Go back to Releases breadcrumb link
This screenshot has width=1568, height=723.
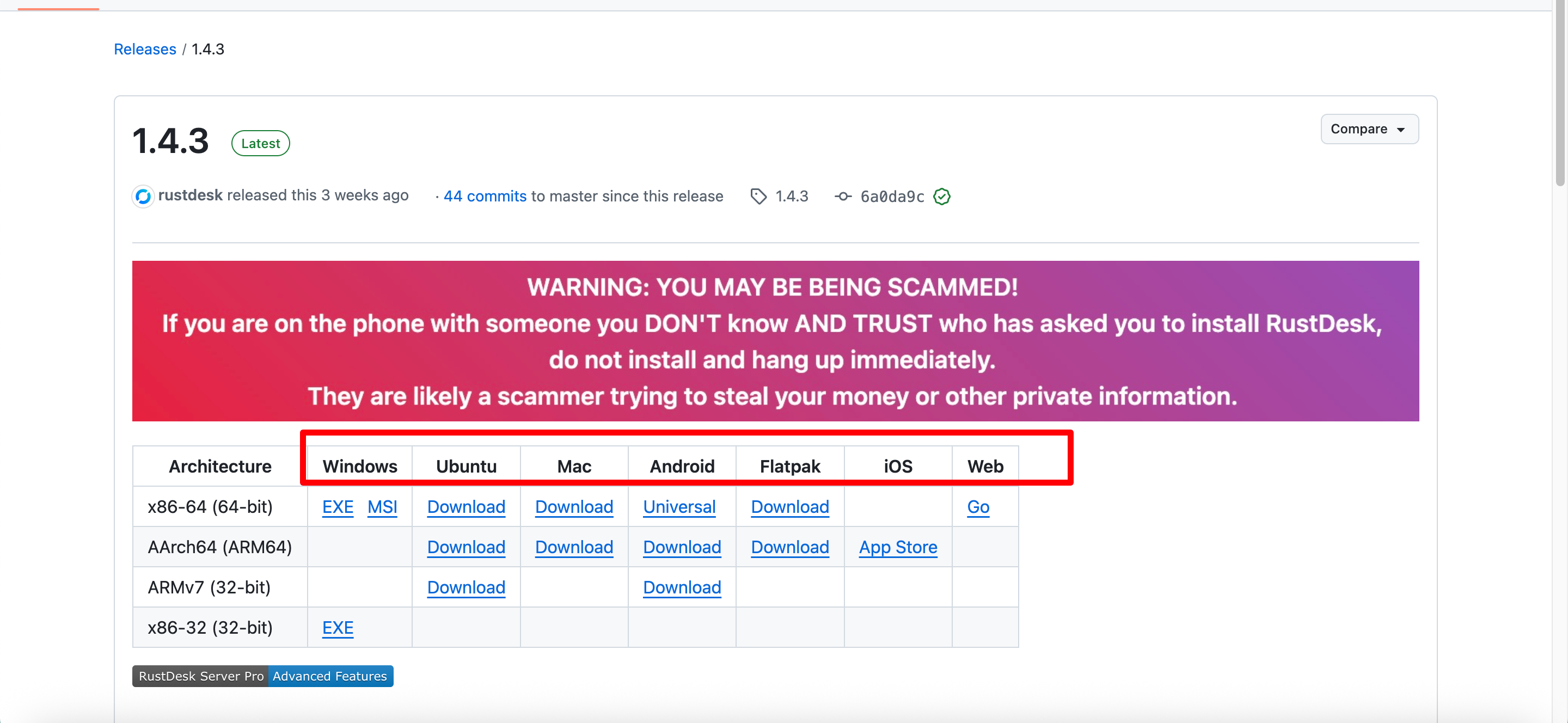[x=145, y=50]
